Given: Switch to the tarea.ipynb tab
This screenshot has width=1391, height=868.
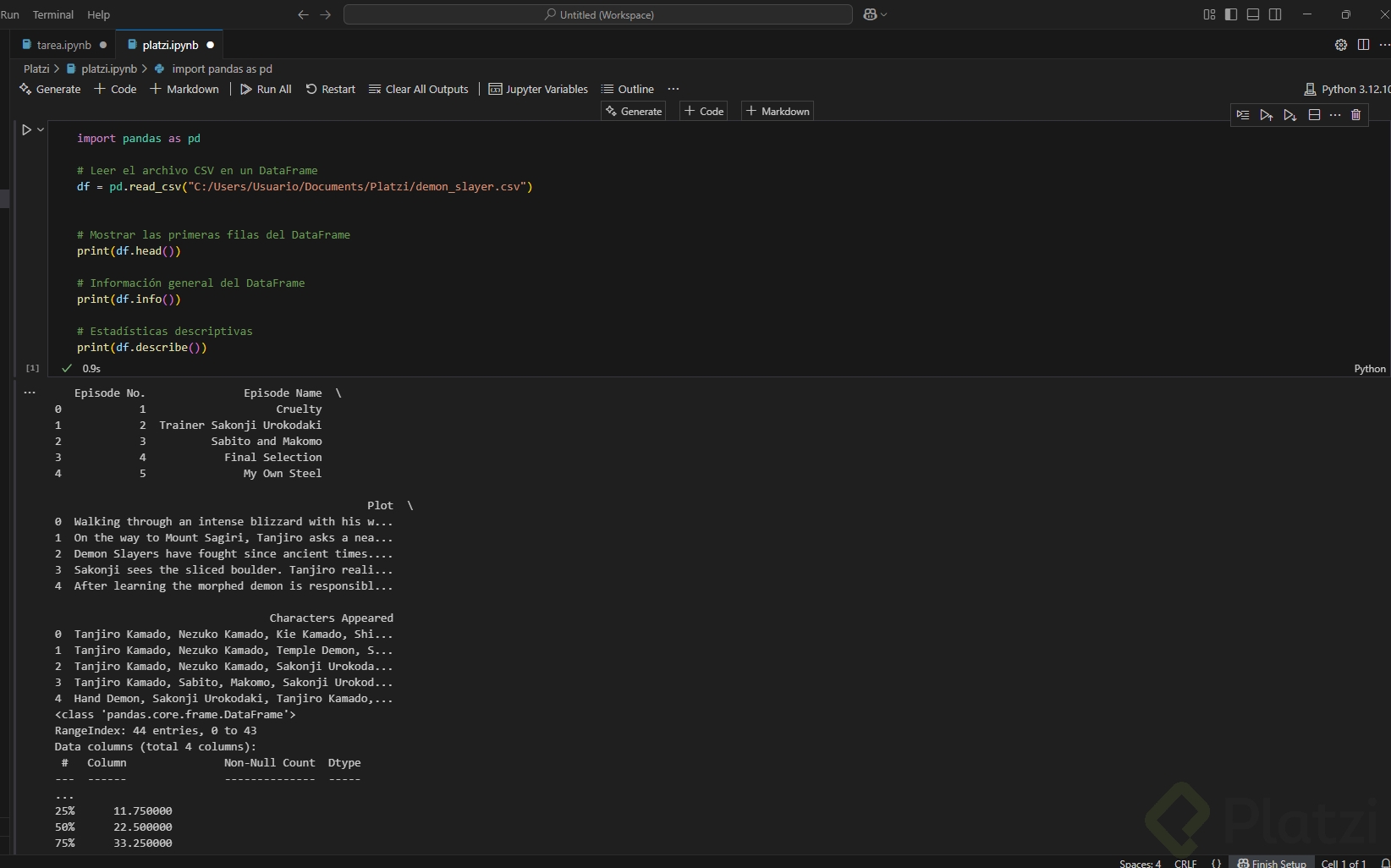Looking at the screenshot, I should pyautogui.click(x=63, y=45).
